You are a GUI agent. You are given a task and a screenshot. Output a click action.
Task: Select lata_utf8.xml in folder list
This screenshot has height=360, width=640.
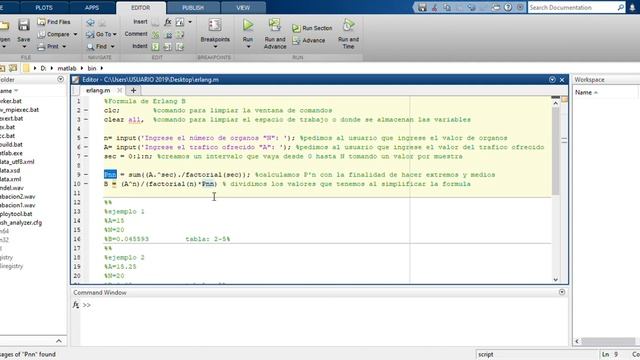[17, 162]
